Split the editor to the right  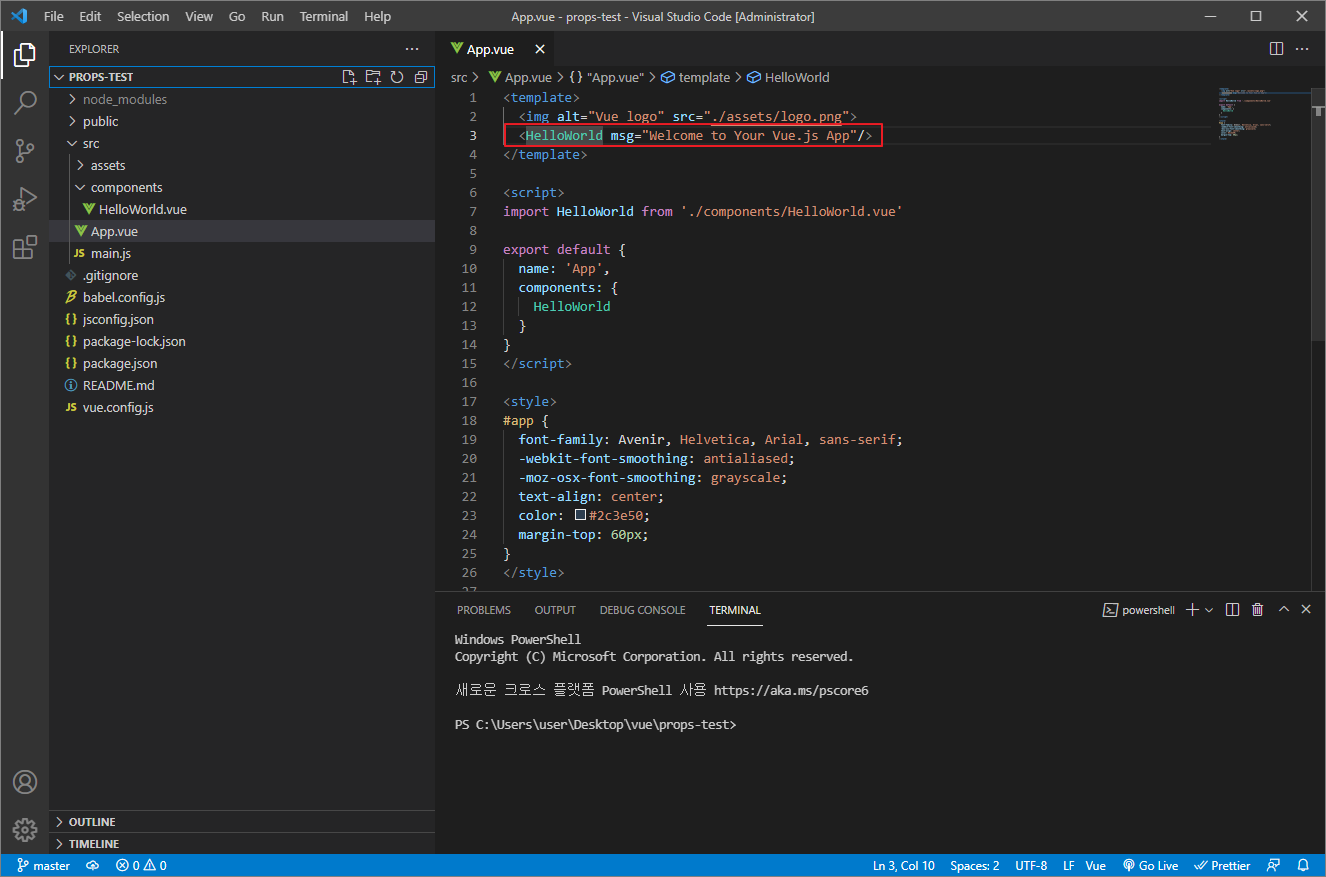coord(1276,48)
